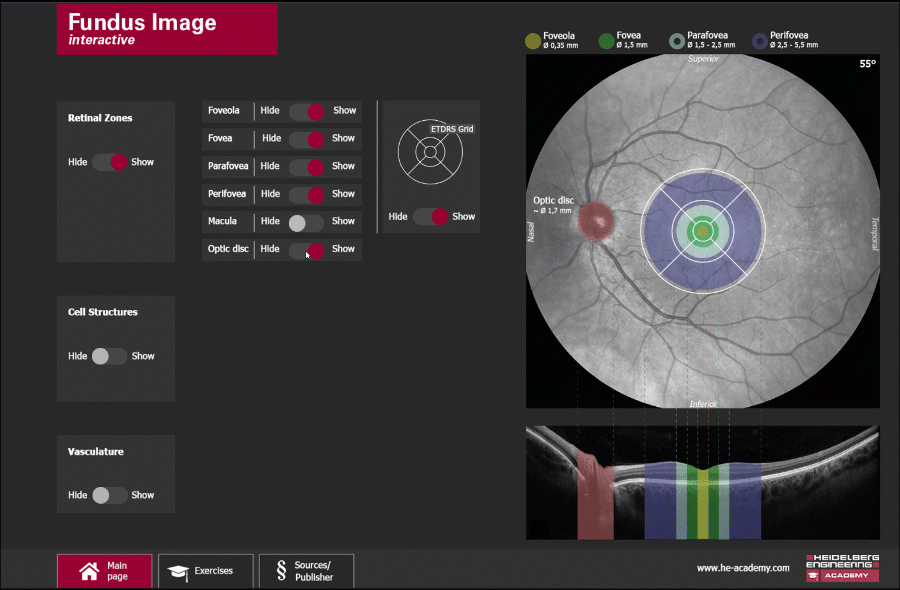The width and height of the screenshot is (900, 590).
Task: Switch off the ETDRS Grid toggle
Action: 430,217
